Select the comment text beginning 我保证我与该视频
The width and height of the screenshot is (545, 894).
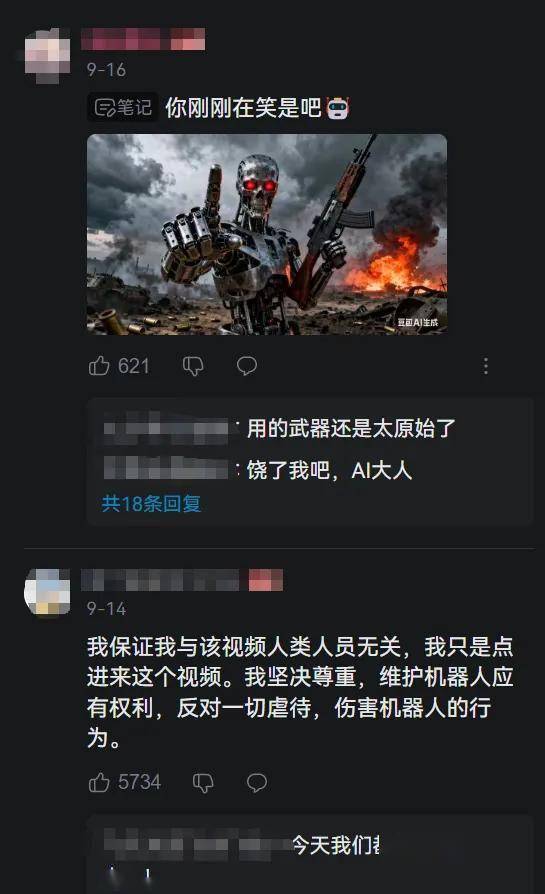click(x=300, y=692)
